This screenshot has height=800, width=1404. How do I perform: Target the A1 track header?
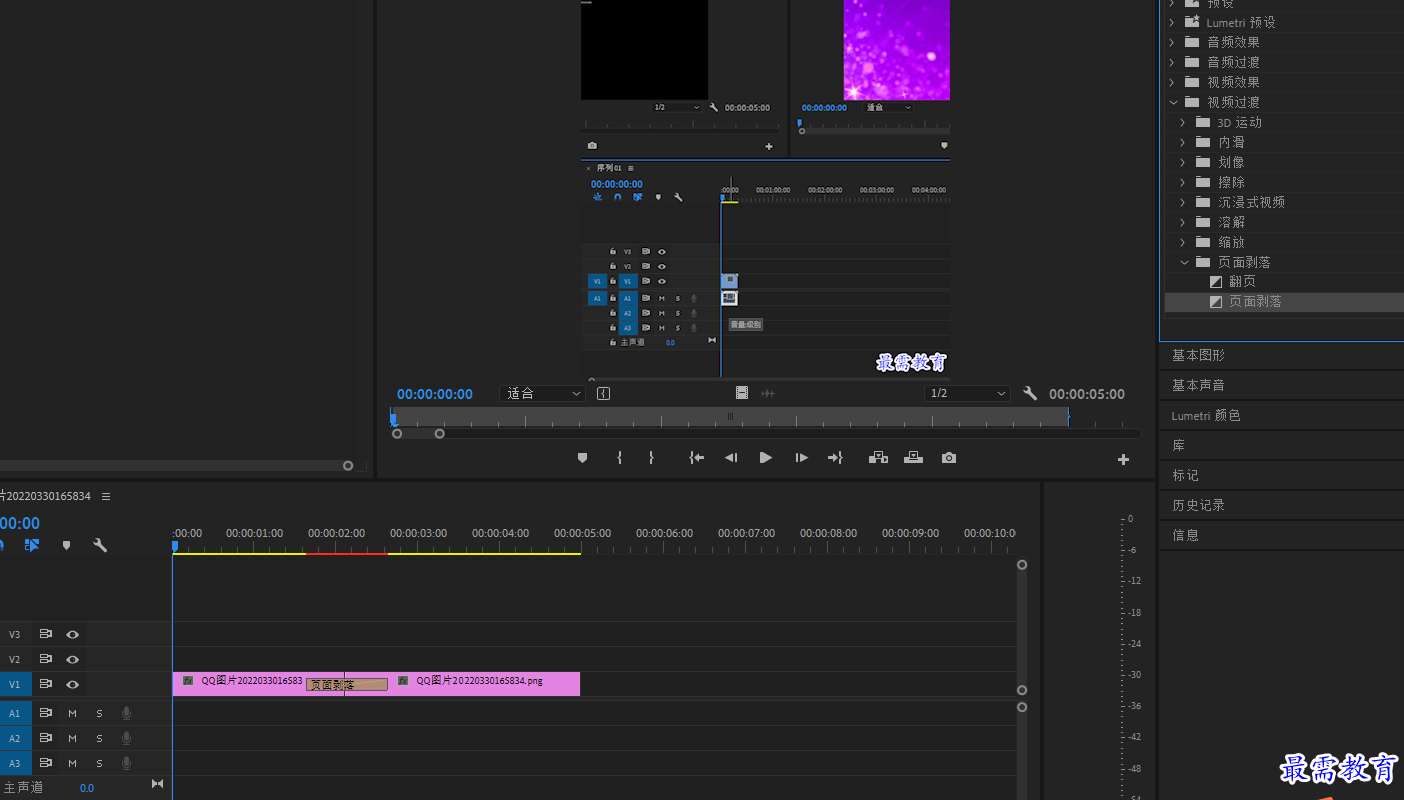coord(15,713)
